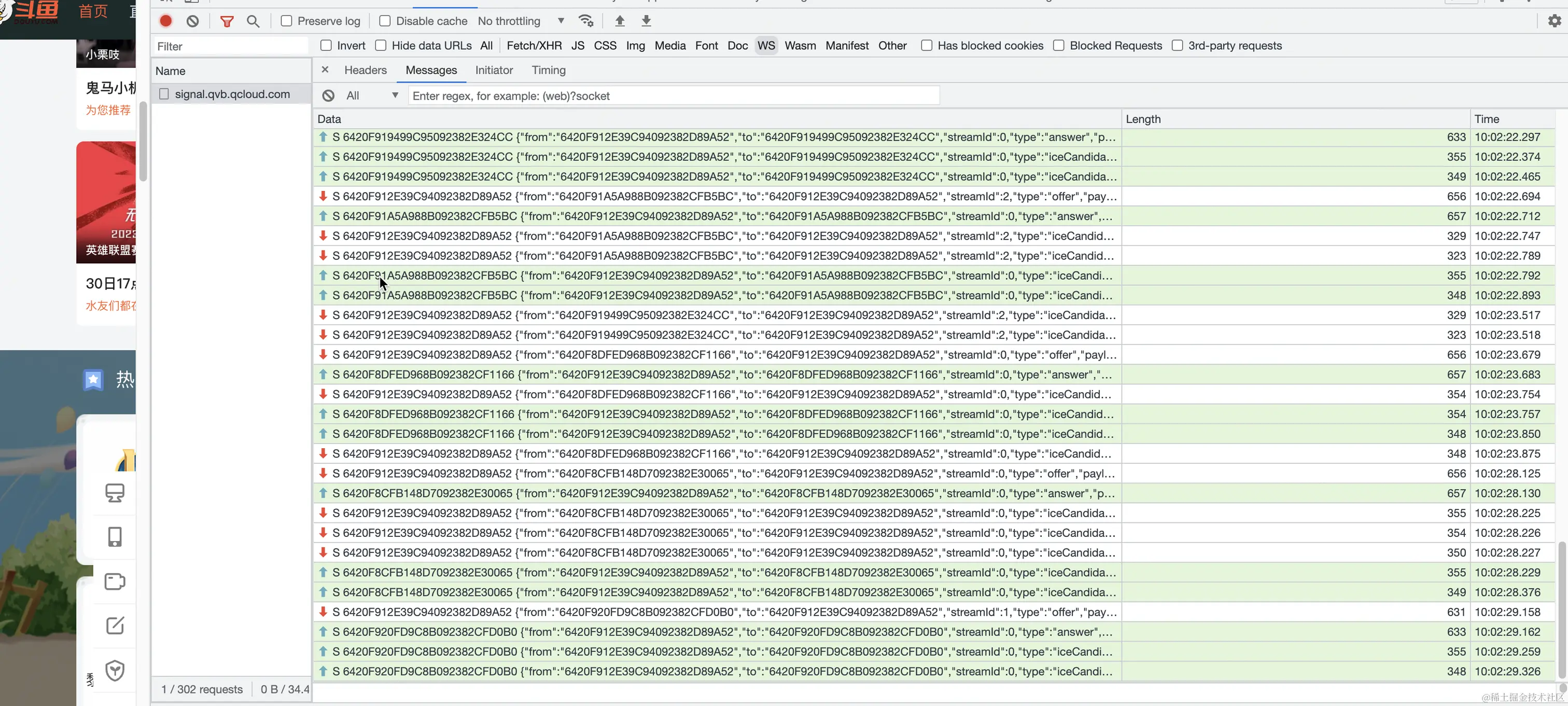Expand the All message type dropdown
Screen dimensions: 1568x706
tap(371, 95)
